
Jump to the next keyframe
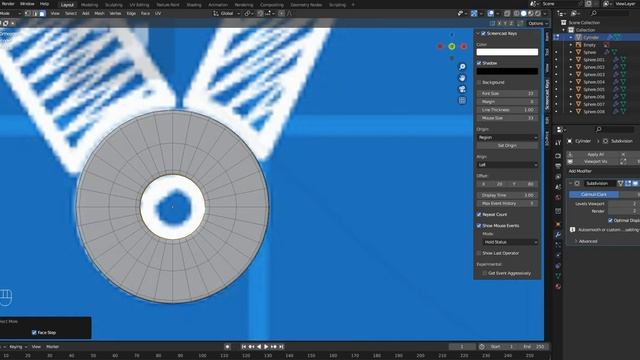[x=274, y=347]
